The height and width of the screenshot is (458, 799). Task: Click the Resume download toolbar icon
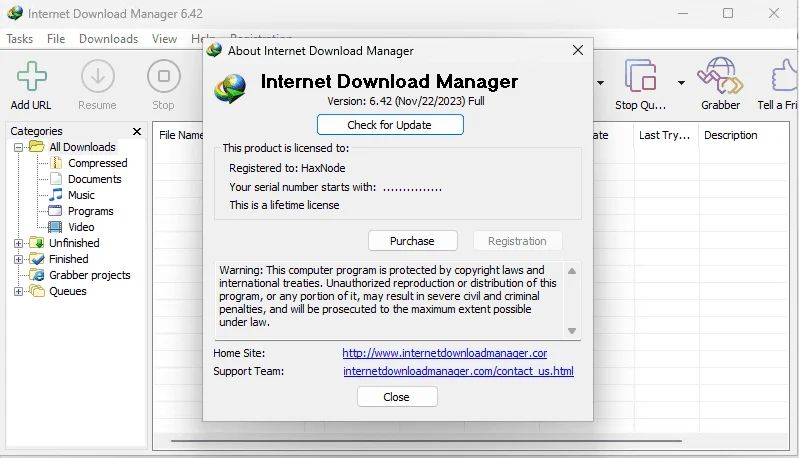coord(97,76)
